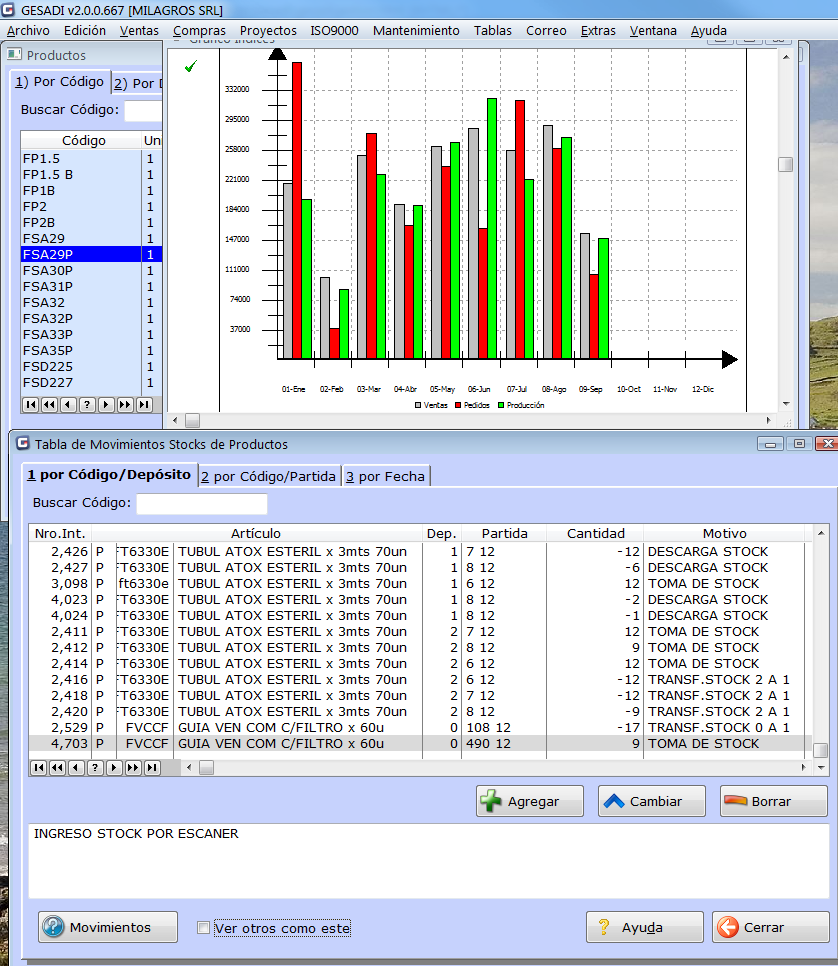Enable the 'Ver otros como este' checkbox
The height and width of the screenshot is (966, 838).
204,928
